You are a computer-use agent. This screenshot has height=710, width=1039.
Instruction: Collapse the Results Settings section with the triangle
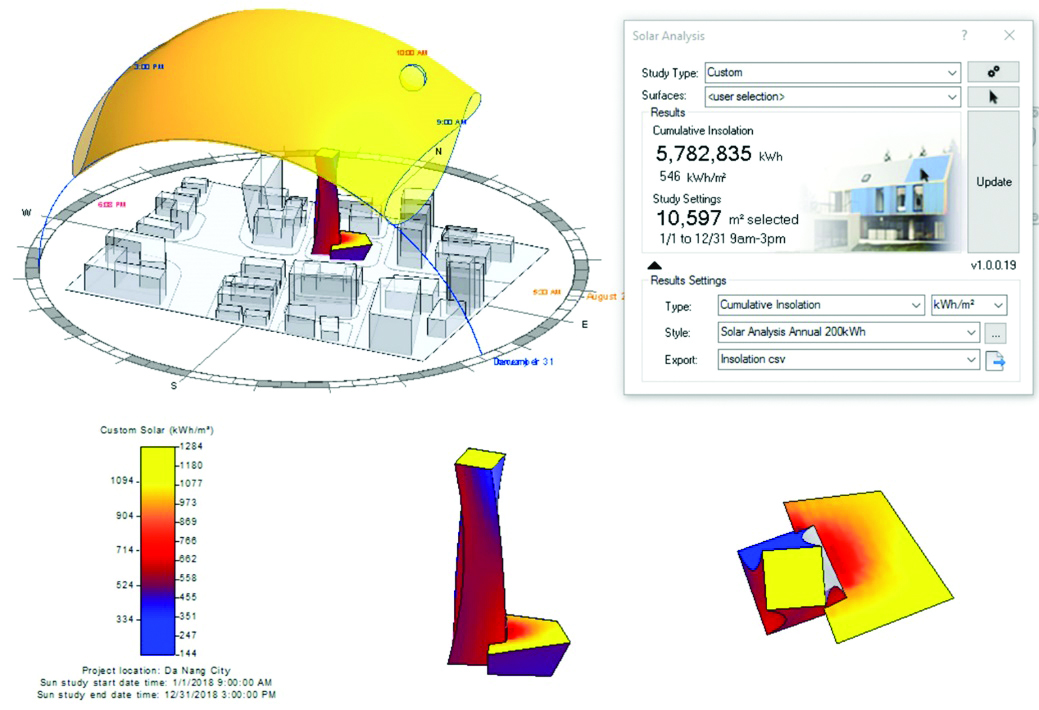[x=654, y=266]
